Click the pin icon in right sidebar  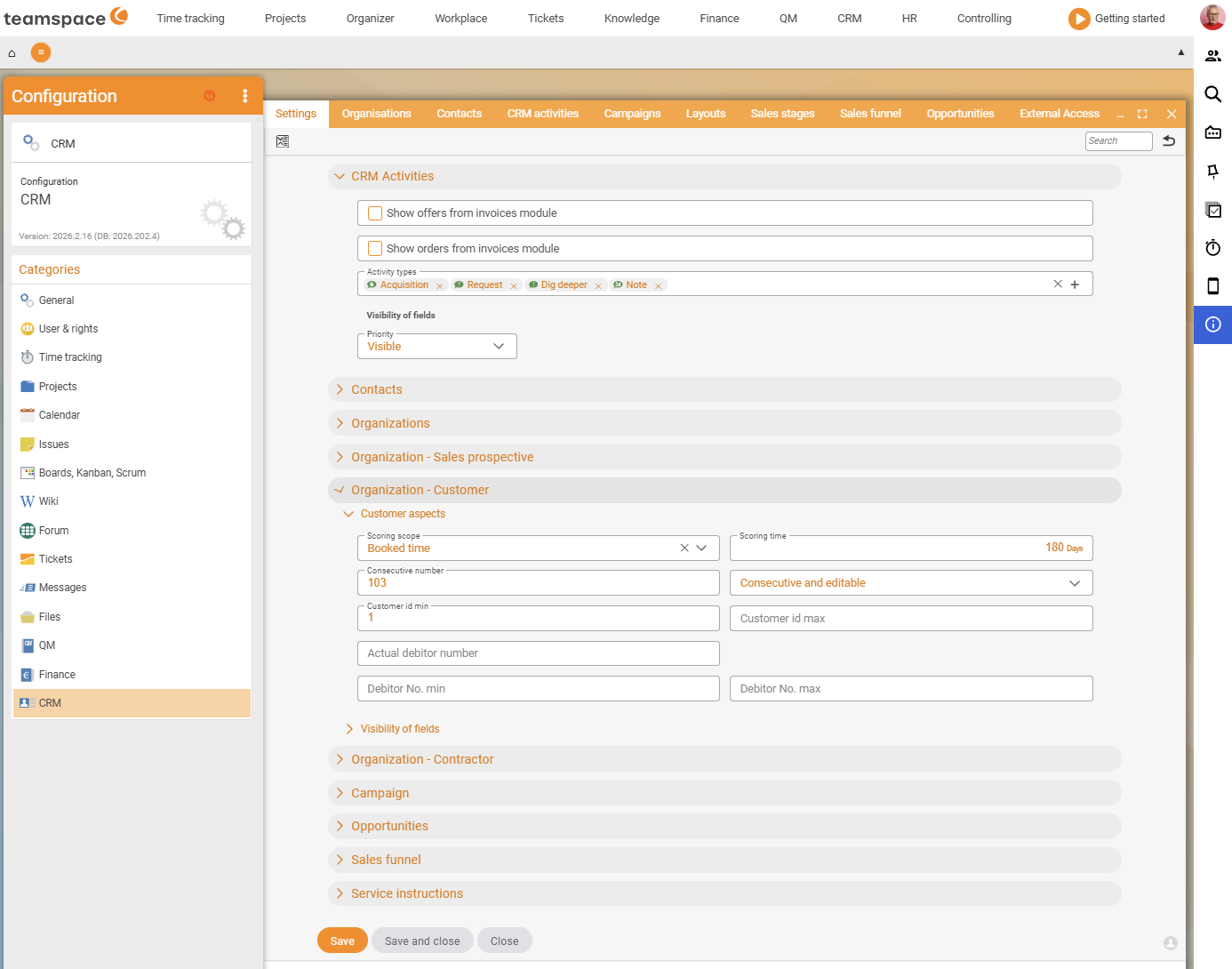click(x=1213, y=172)
